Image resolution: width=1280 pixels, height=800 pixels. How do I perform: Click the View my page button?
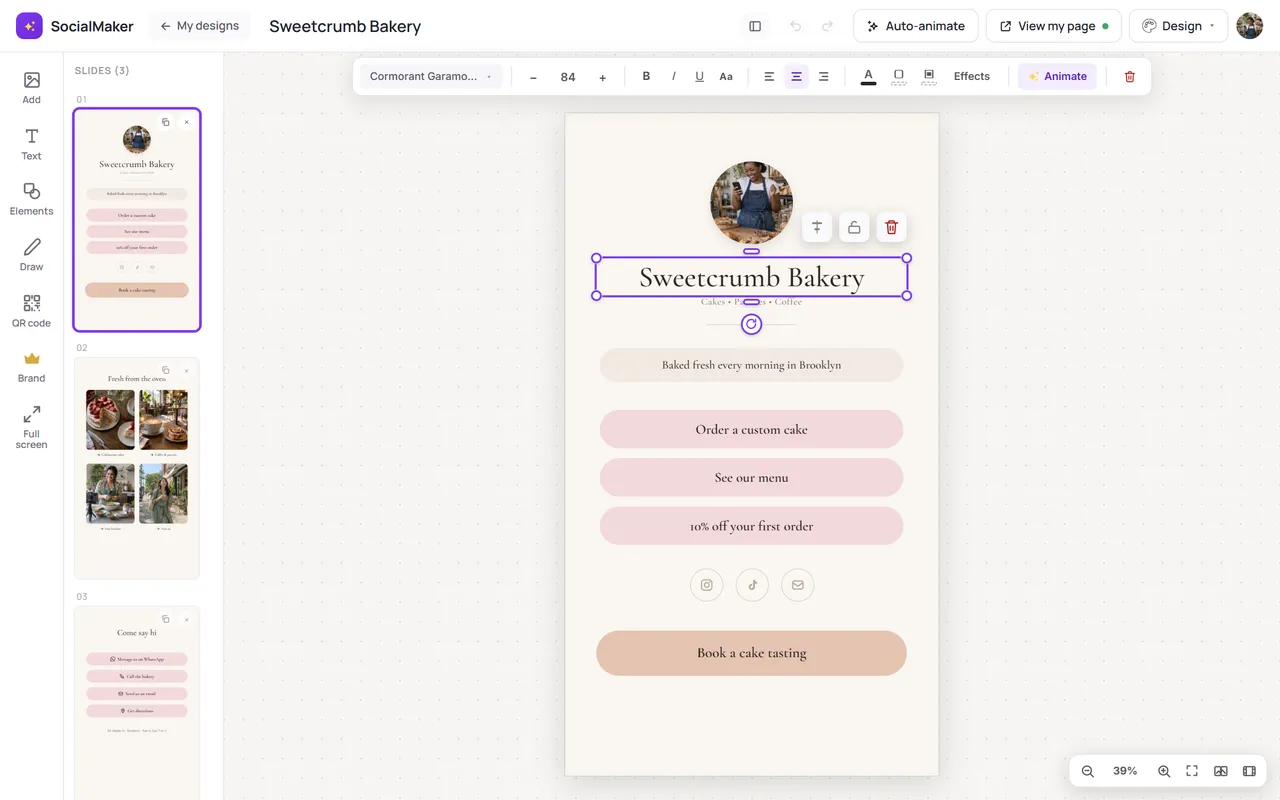coord(1054,26)
